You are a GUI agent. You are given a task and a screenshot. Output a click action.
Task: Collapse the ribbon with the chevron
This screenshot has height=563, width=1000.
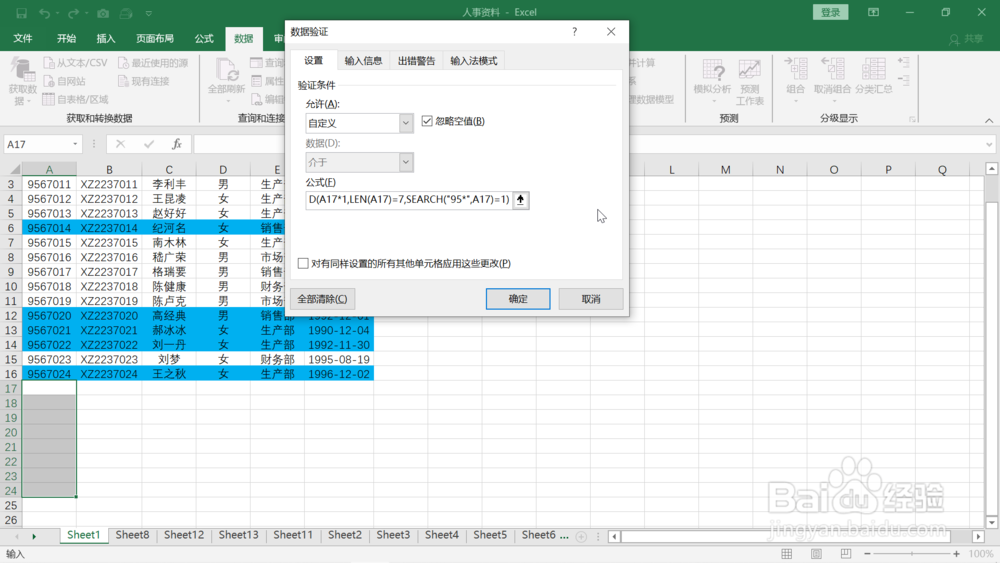(x=989, y=120)
